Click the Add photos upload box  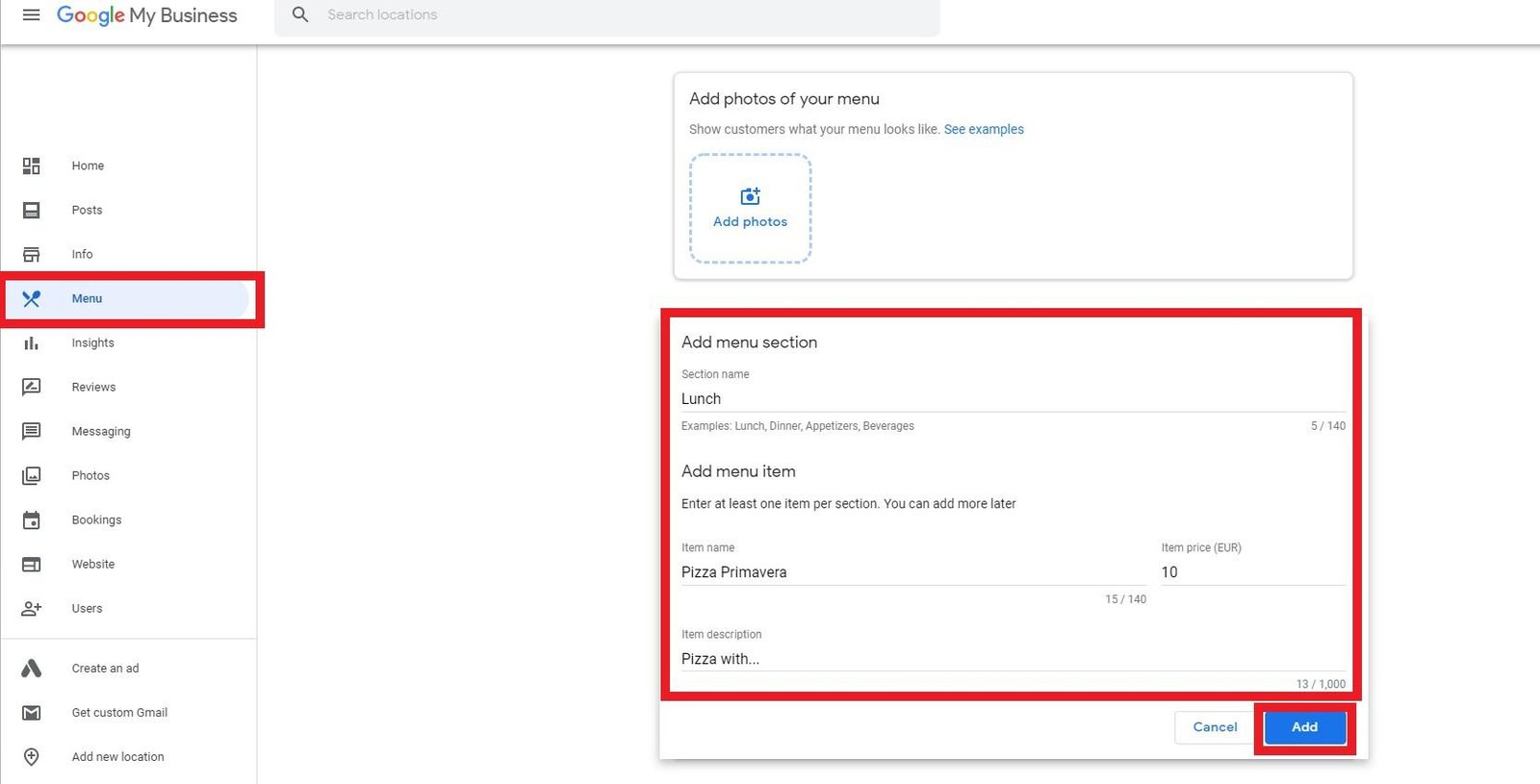coord(750,208)
